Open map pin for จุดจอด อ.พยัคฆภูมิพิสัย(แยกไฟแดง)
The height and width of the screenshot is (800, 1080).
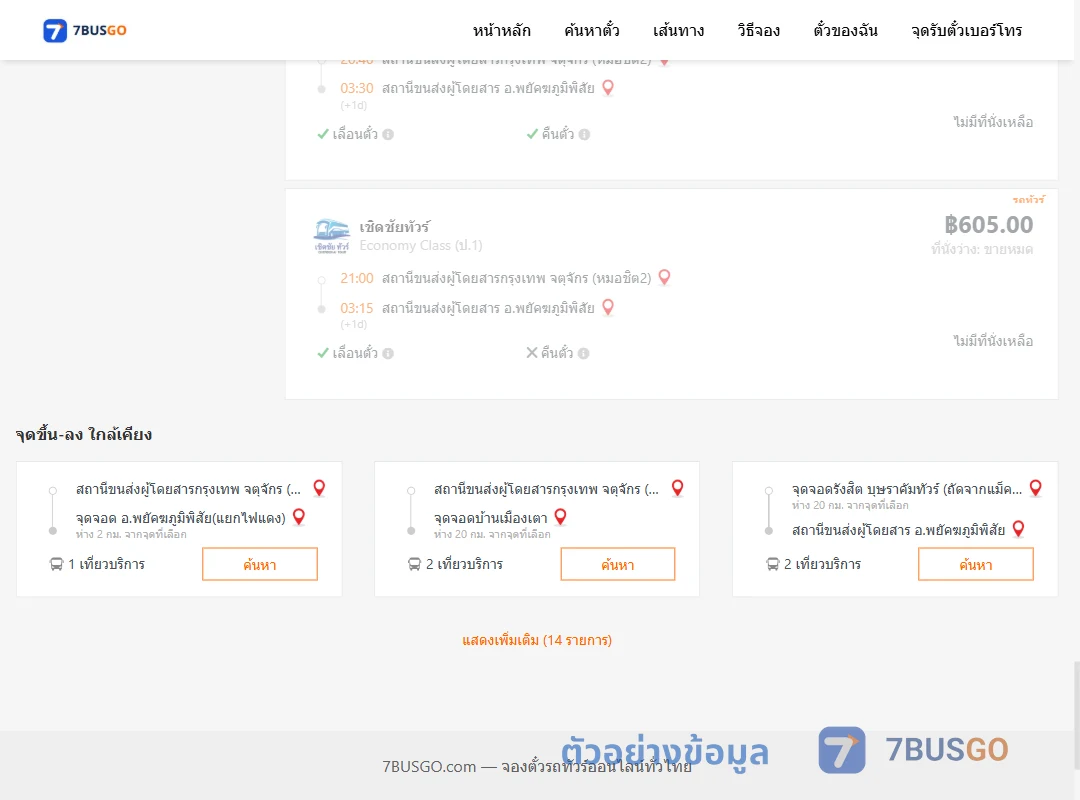[299, 517]
